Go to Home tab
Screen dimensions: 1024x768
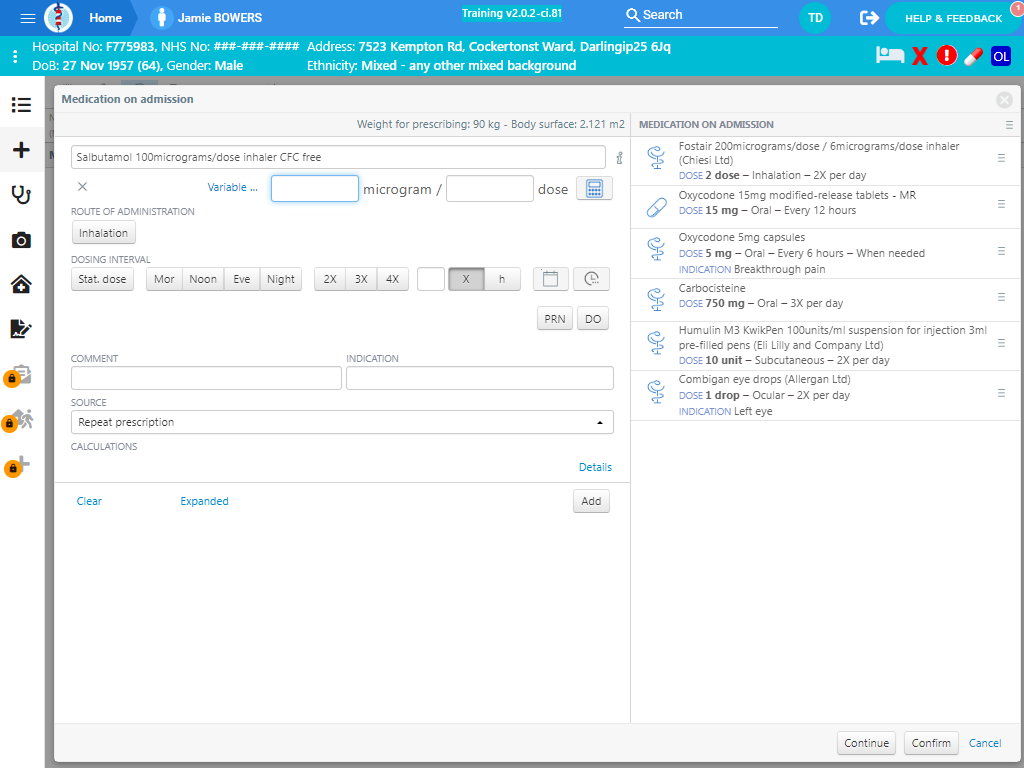105,18
